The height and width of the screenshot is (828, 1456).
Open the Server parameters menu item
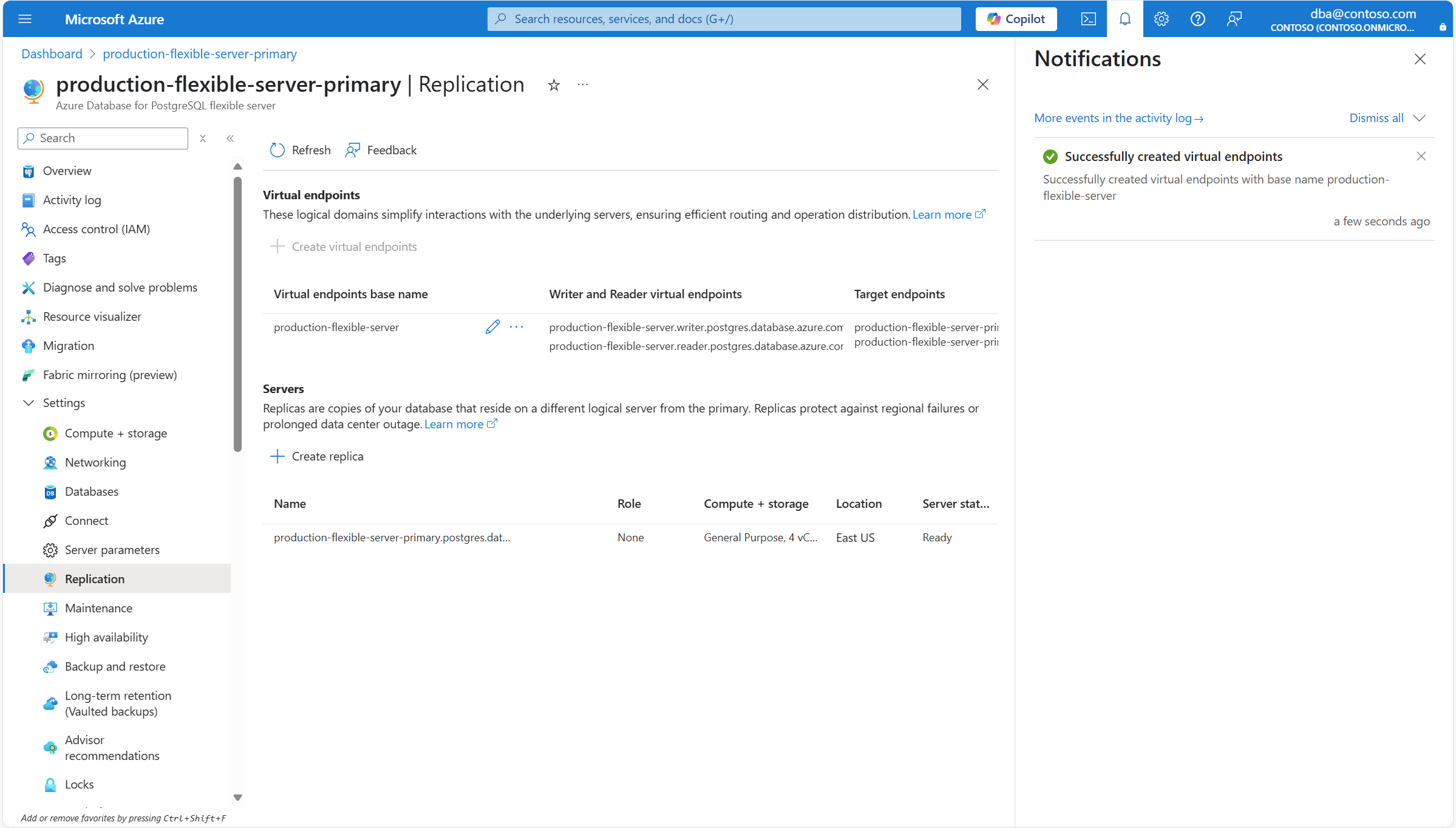coord(112,550)
